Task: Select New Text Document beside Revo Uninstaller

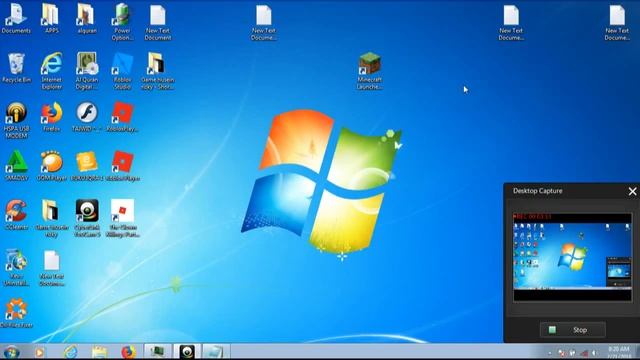Action: [51, 267]
